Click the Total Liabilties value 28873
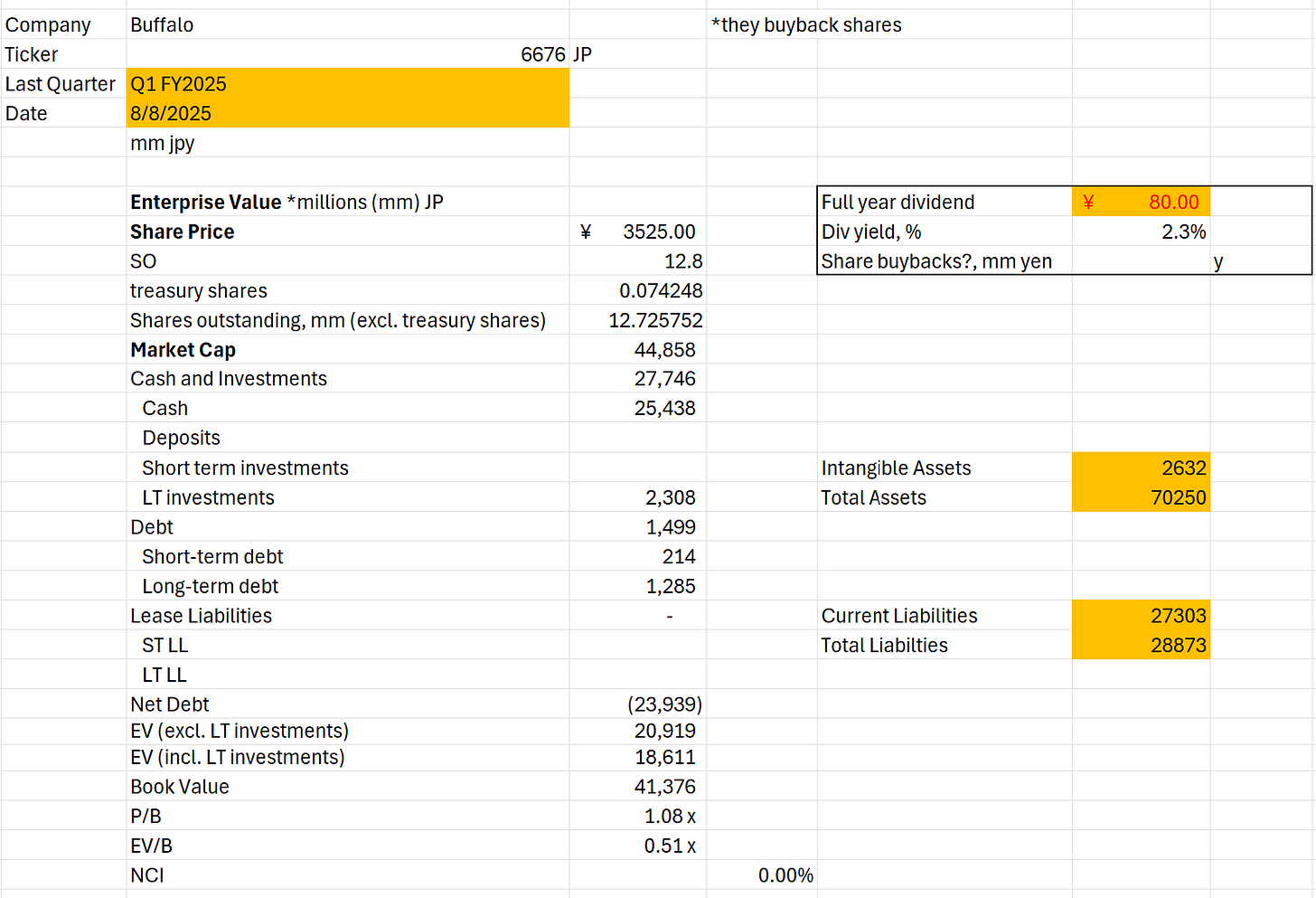This screenshot has height=898, width=1316. point(1179,645)
